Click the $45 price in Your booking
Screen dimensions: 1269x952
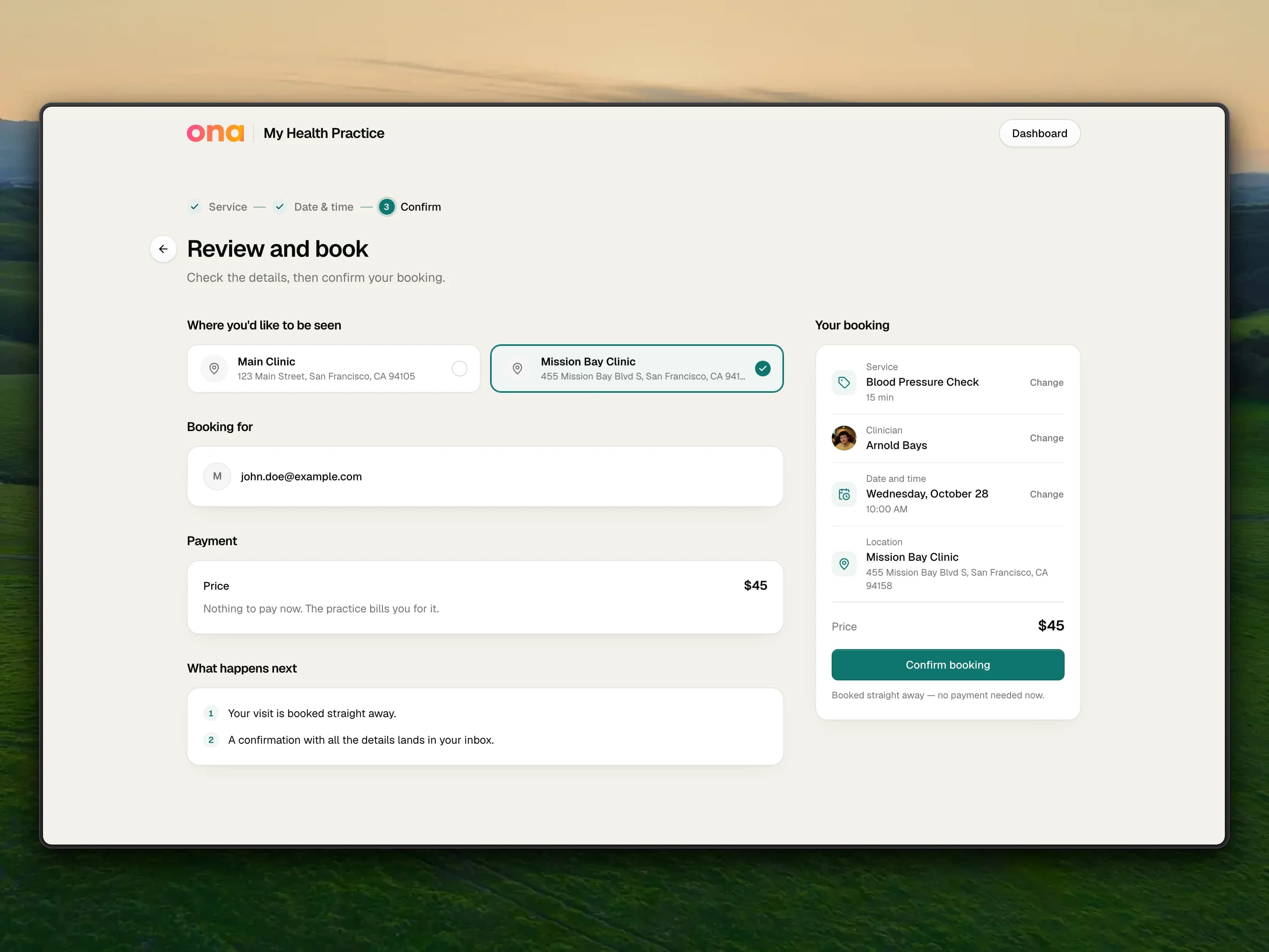(1051, 626)
